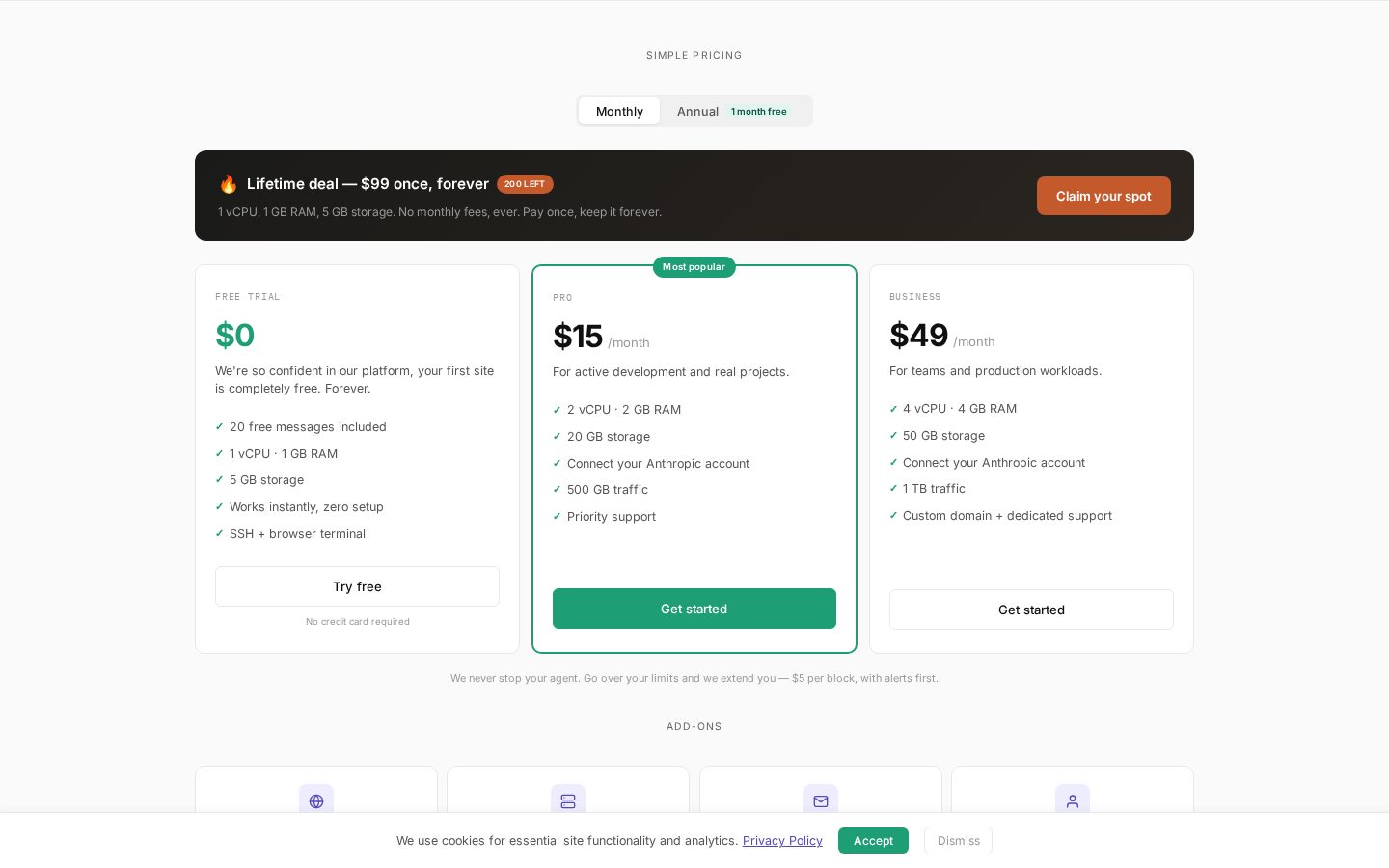Click 'No credit card required' note

click(x=358, y=621)
